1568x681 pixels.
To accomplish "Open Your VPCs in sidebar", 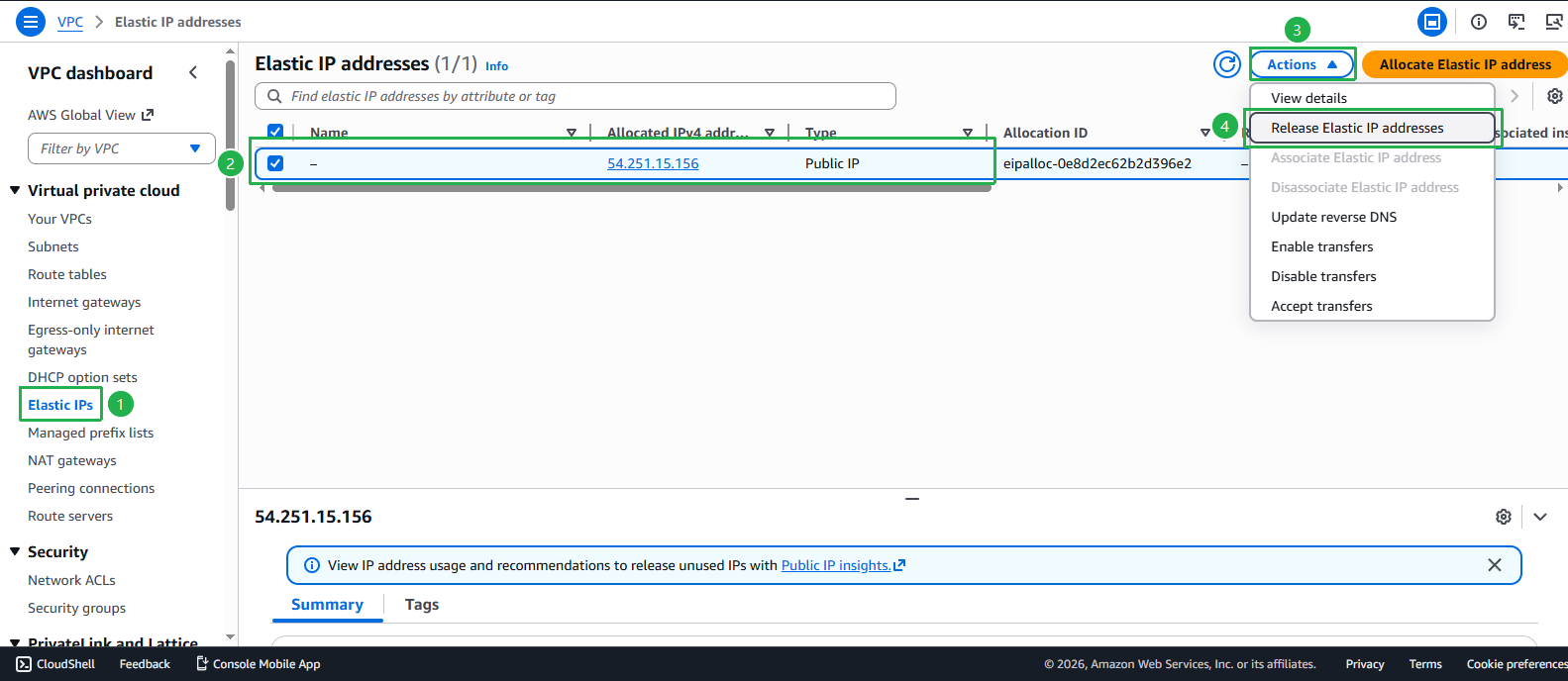I will click(x=59, y=219).
